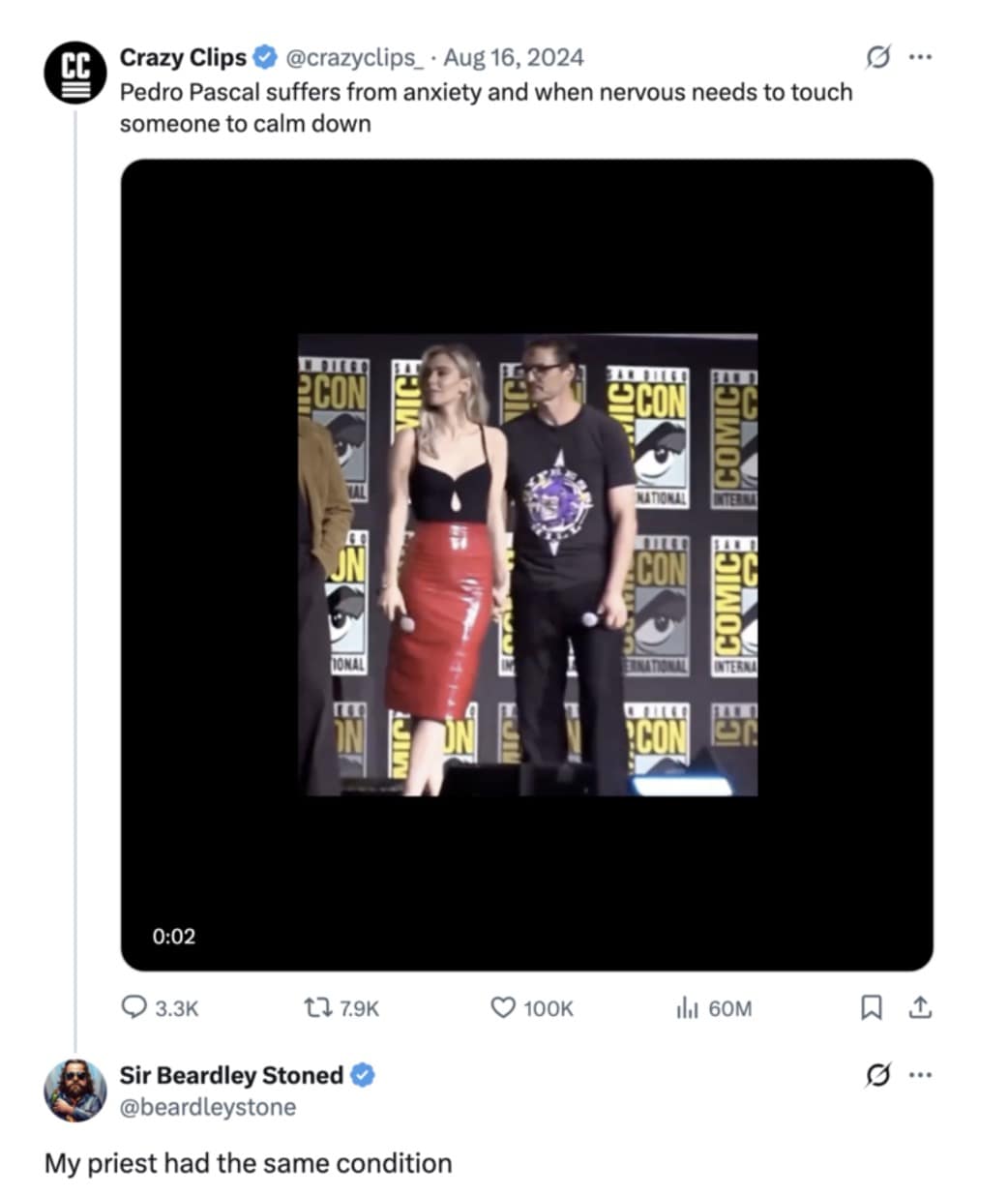Image resolution: width=1008 pixels, height=1196 pixels.
Task: Open Crazy Clips profile avatar
Action: coord(74,72)
